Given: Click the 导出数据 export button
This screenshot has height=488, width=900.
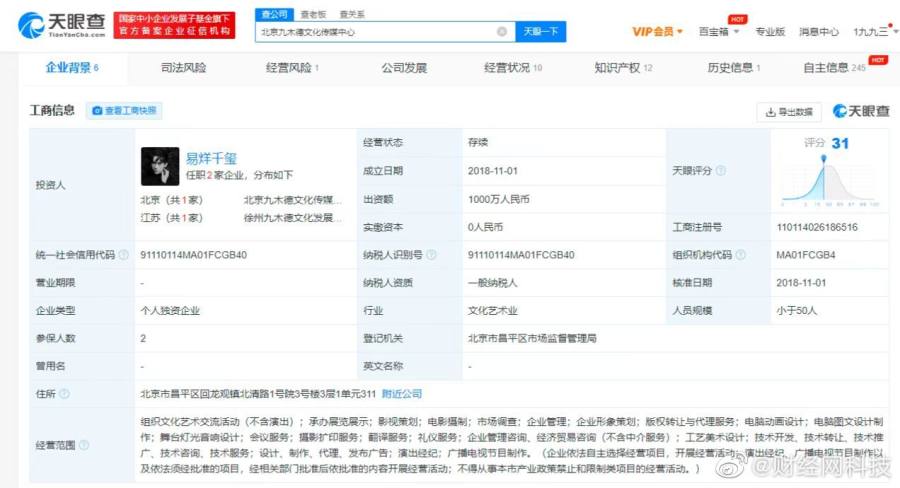Looking at the screenshot, I should (788, 111).
